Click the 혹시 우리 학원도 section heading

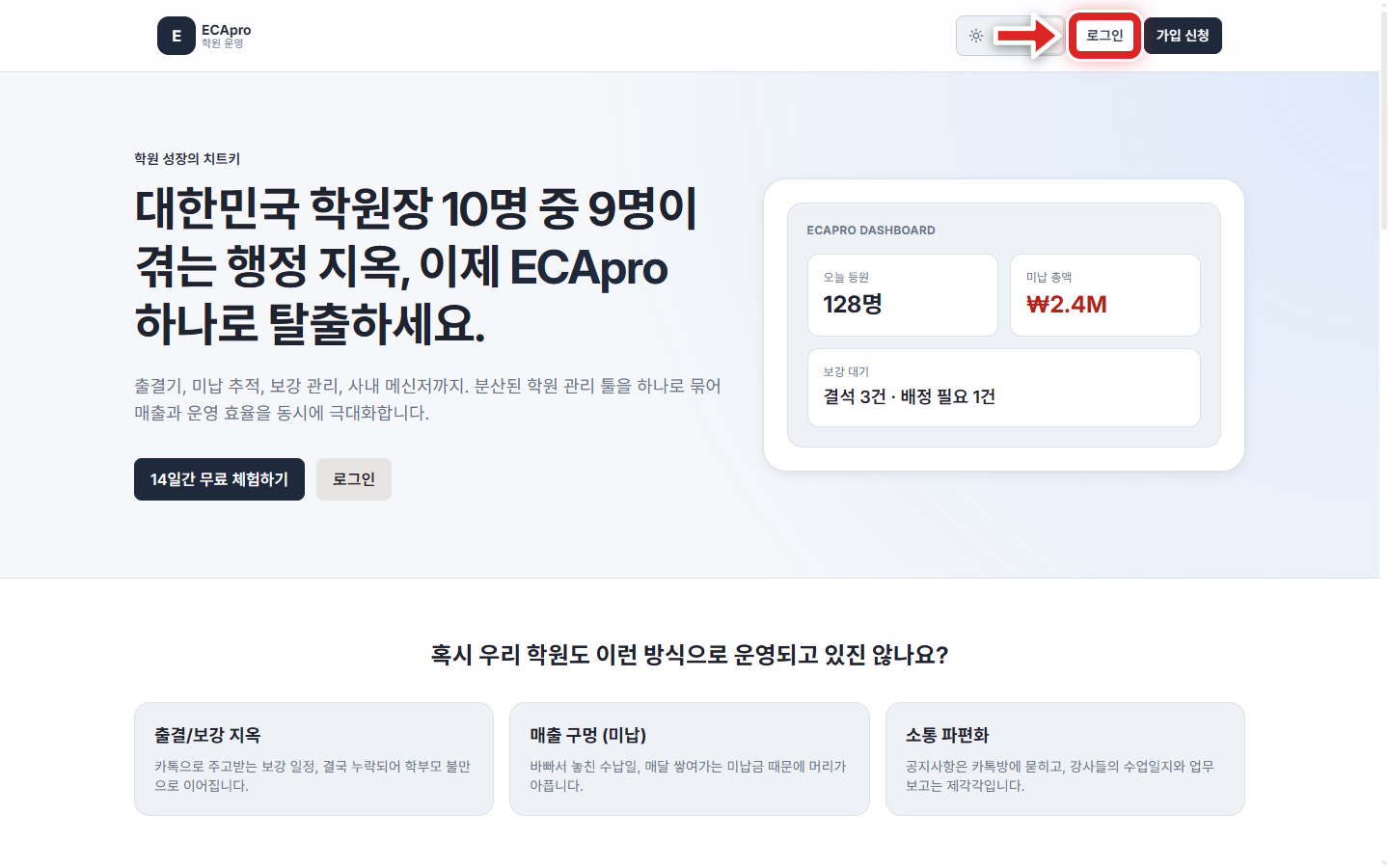click(690, 655)
